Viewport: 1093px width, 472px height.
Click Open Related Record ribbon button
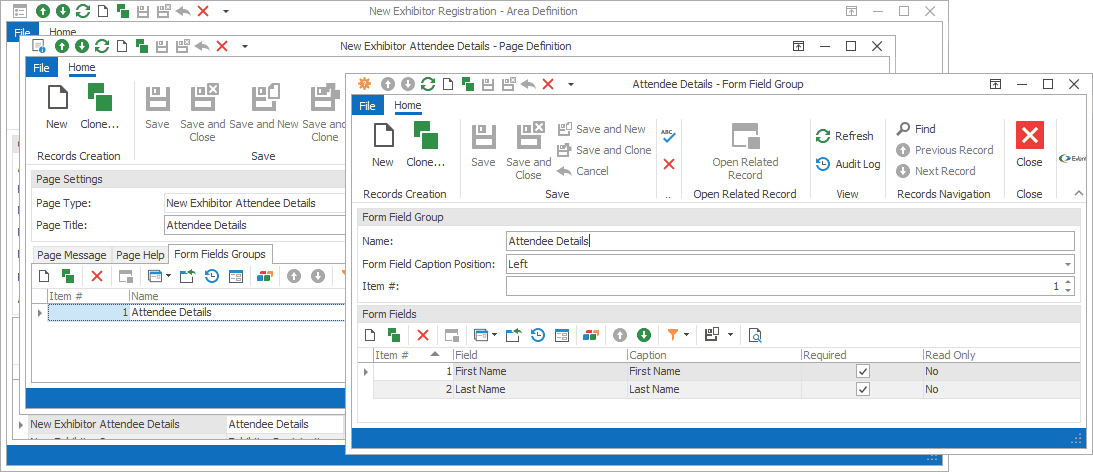point(745,151)
